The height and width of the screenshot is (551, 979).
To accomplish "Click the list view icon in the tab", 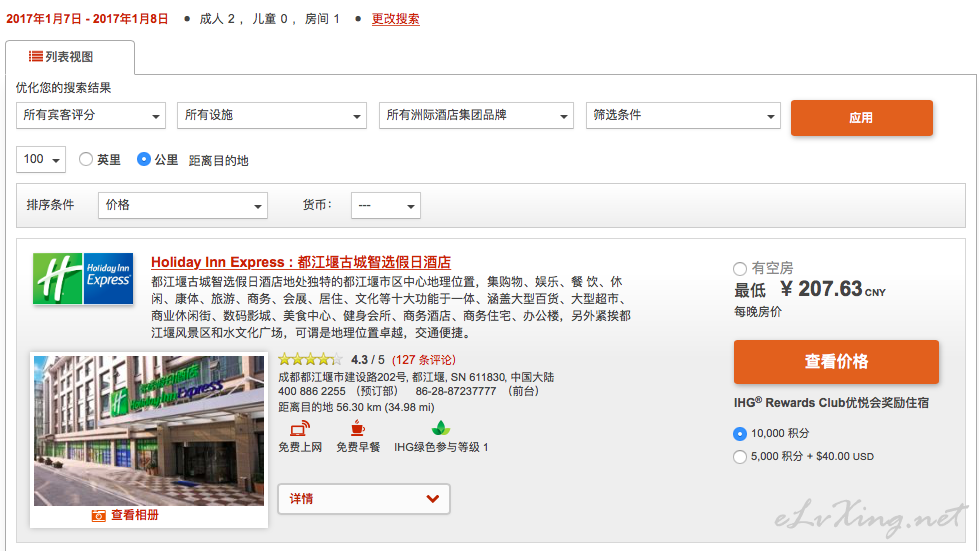I will tap(36, 56).
